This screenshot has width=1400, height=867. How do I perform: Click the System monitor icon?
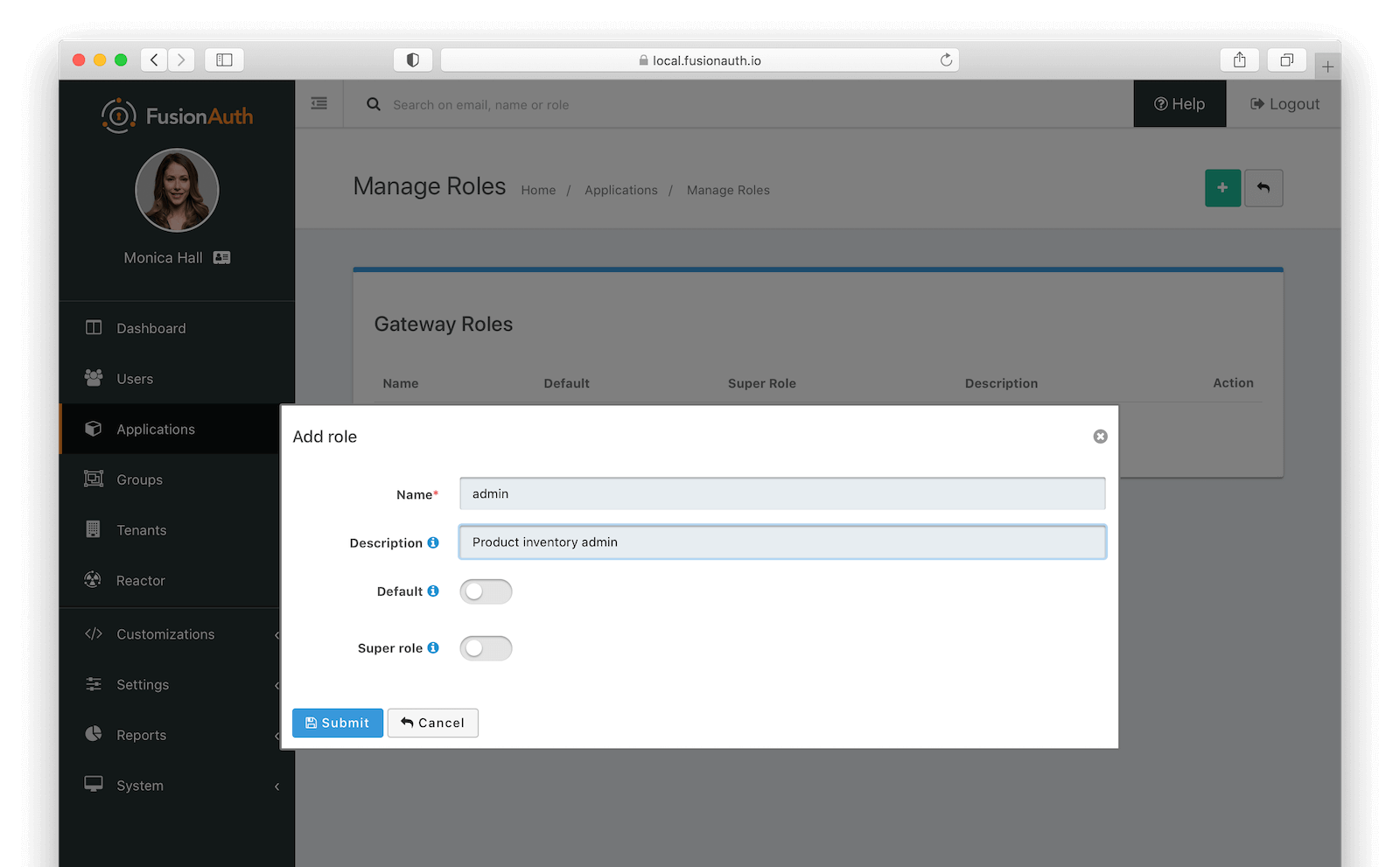pos(94,784)
